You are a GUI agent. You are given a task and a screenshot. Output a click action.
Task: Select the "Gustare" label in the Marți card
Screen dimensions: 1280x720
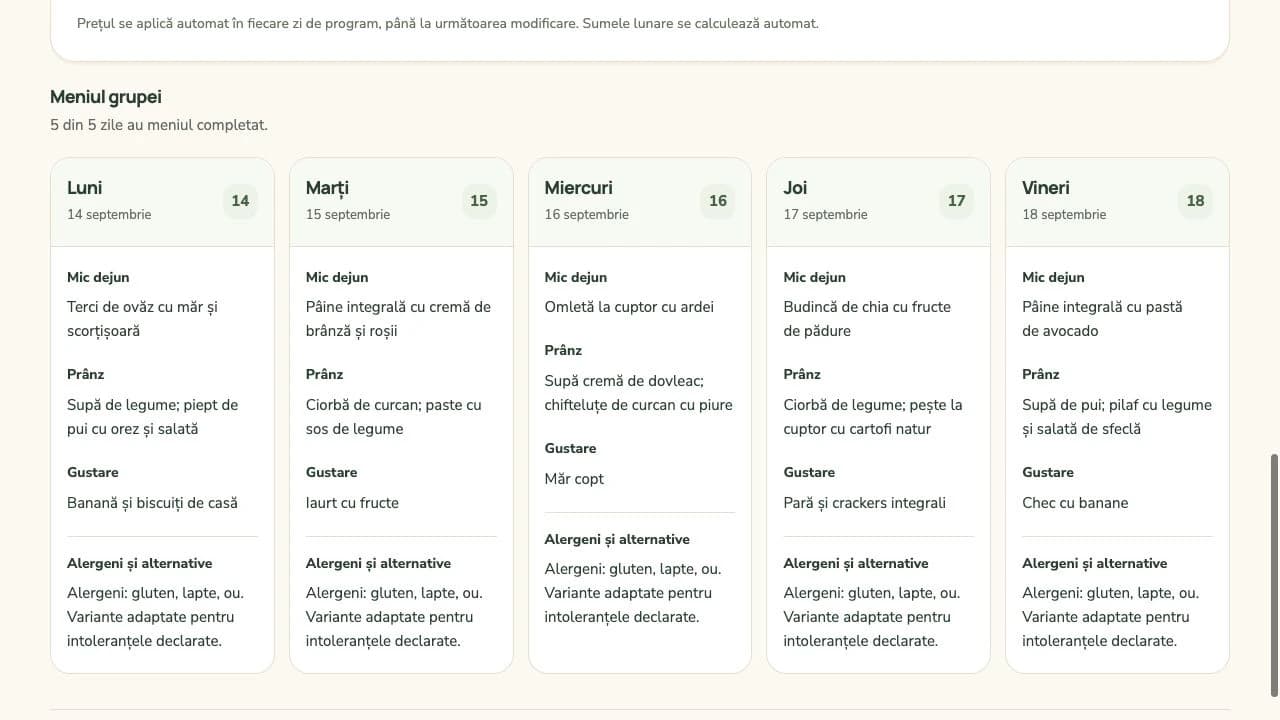331,473
